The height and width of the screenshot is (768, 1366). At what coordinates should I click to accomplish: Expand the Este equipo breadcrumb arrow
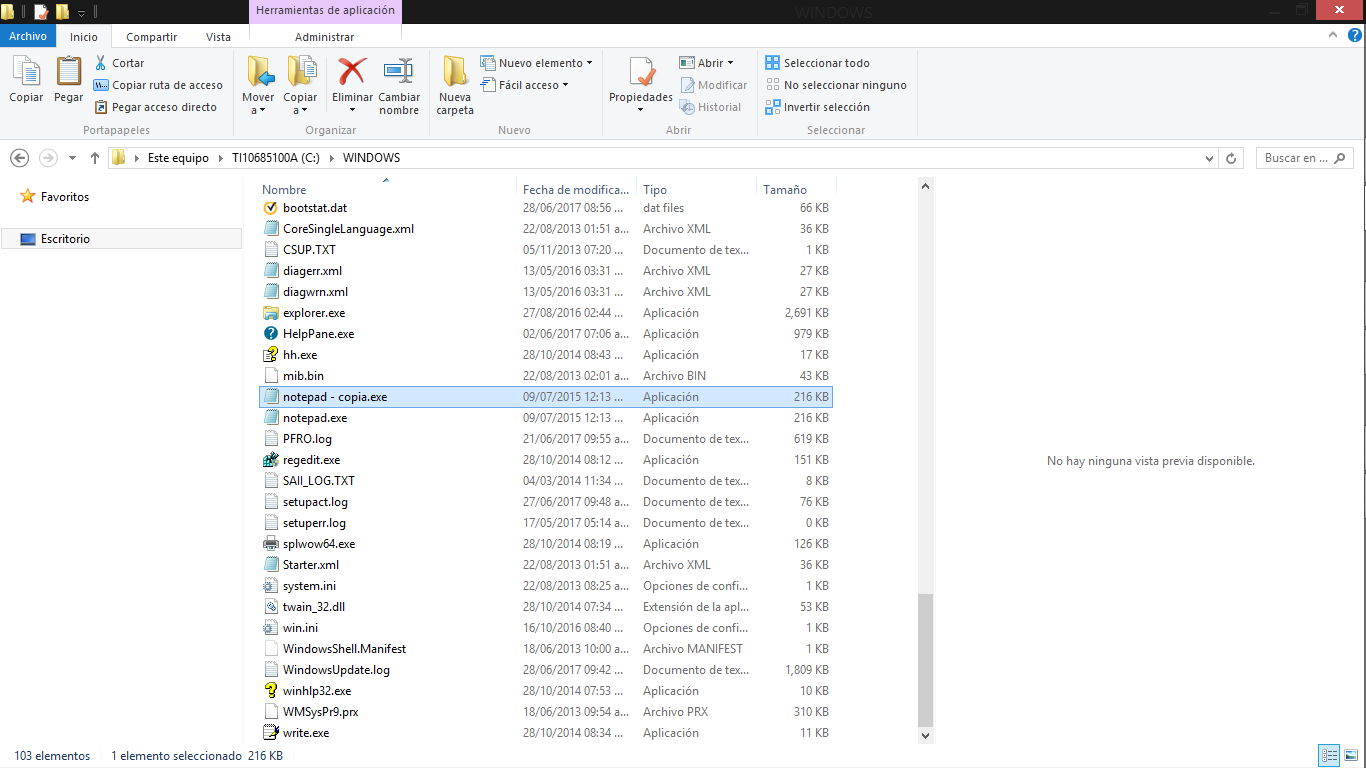(220, 158)
